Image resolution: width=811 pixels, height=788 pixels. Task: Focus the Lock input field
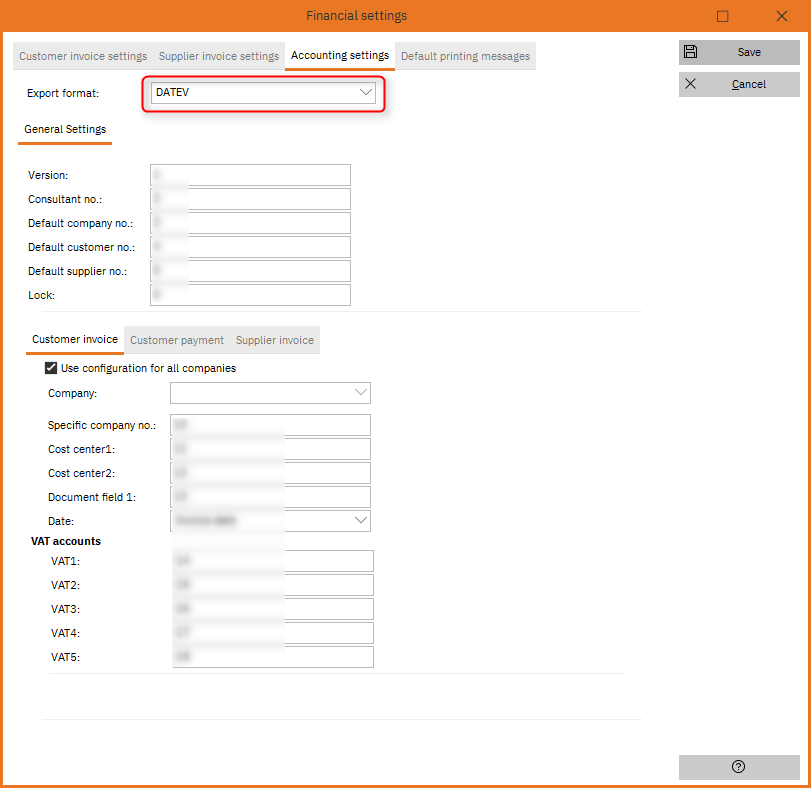(250, 295)
